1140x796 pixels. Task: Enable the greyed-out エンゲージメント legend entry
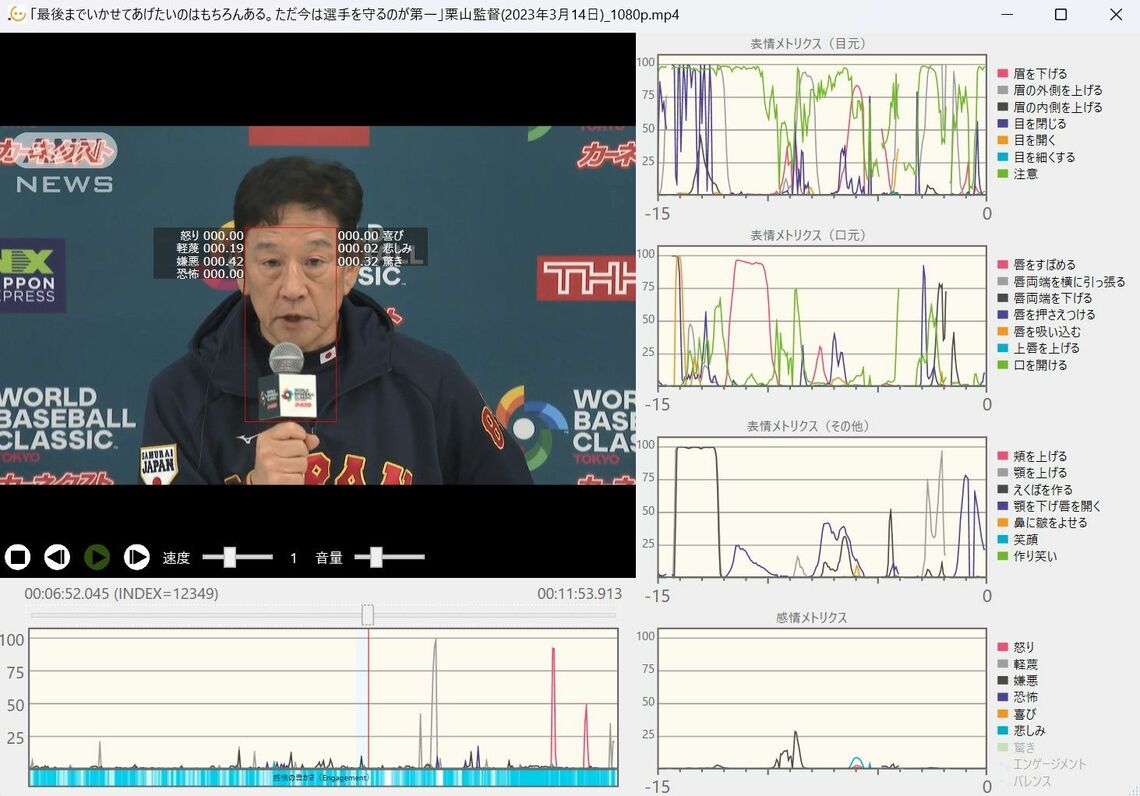[1041, 764]
